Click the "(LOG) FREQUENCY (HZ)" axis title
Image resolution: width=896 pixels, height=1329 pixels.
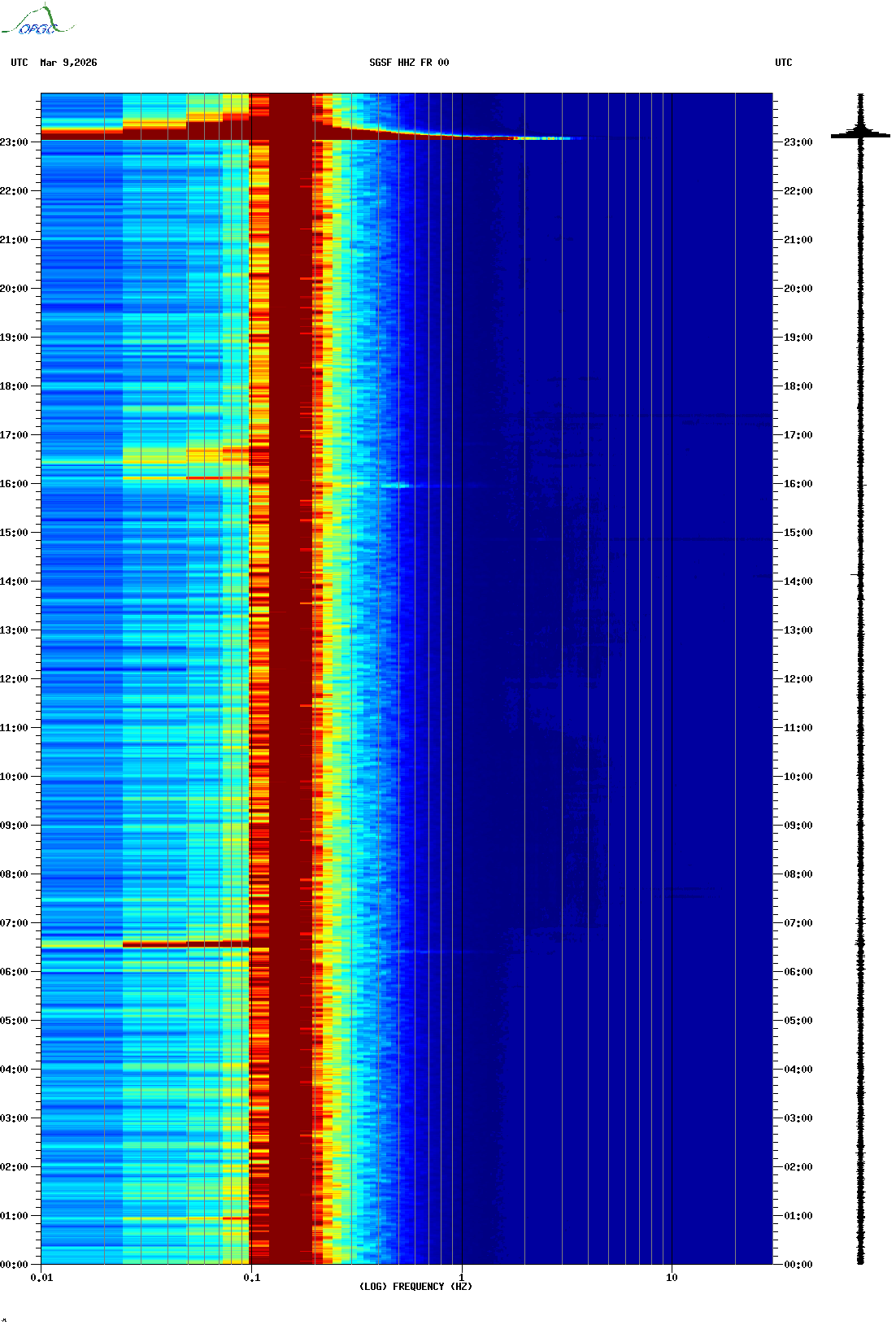click(415, 1287)
